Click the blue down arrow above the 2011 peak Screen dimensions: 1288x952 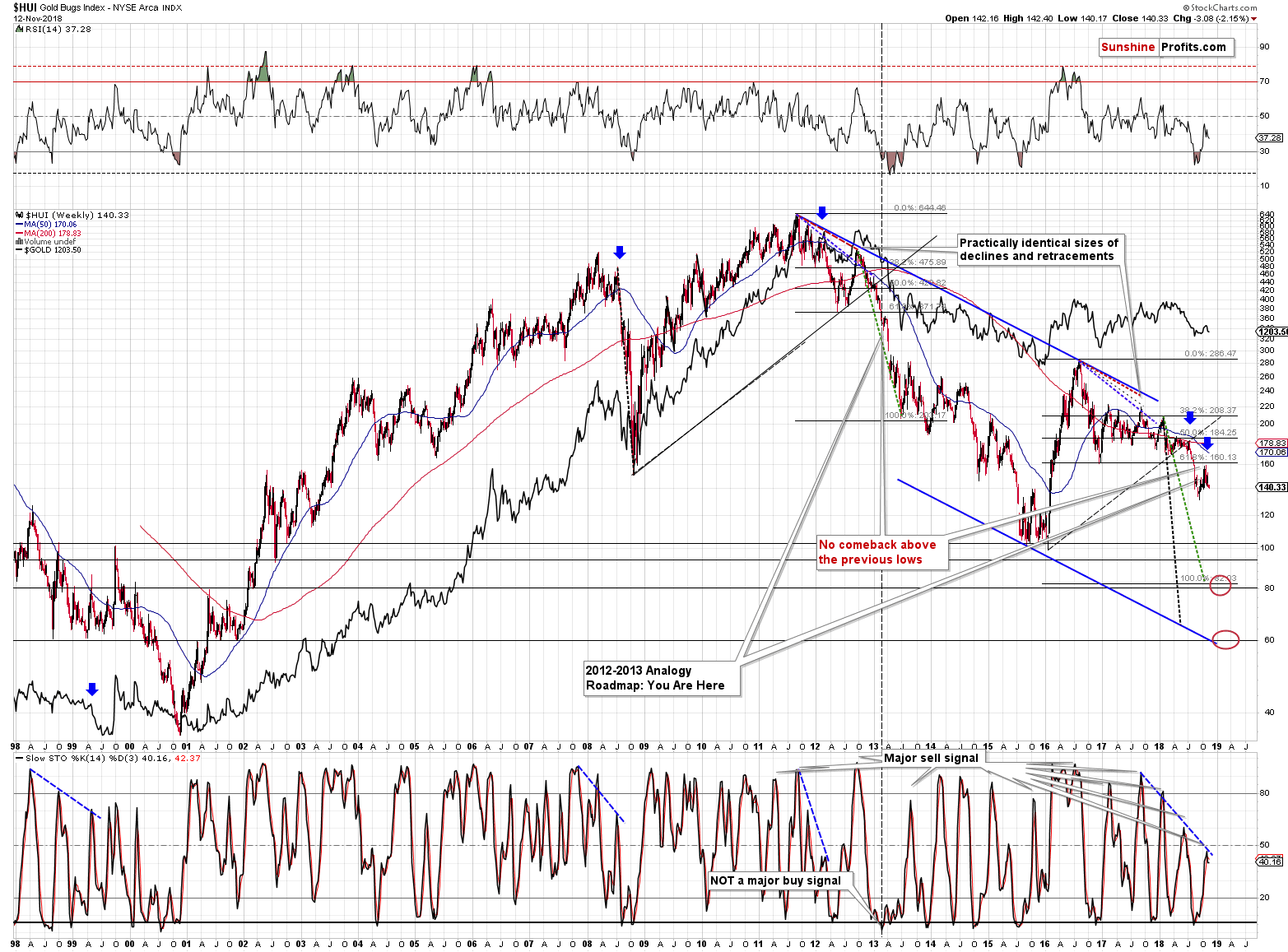click(821, 212)
